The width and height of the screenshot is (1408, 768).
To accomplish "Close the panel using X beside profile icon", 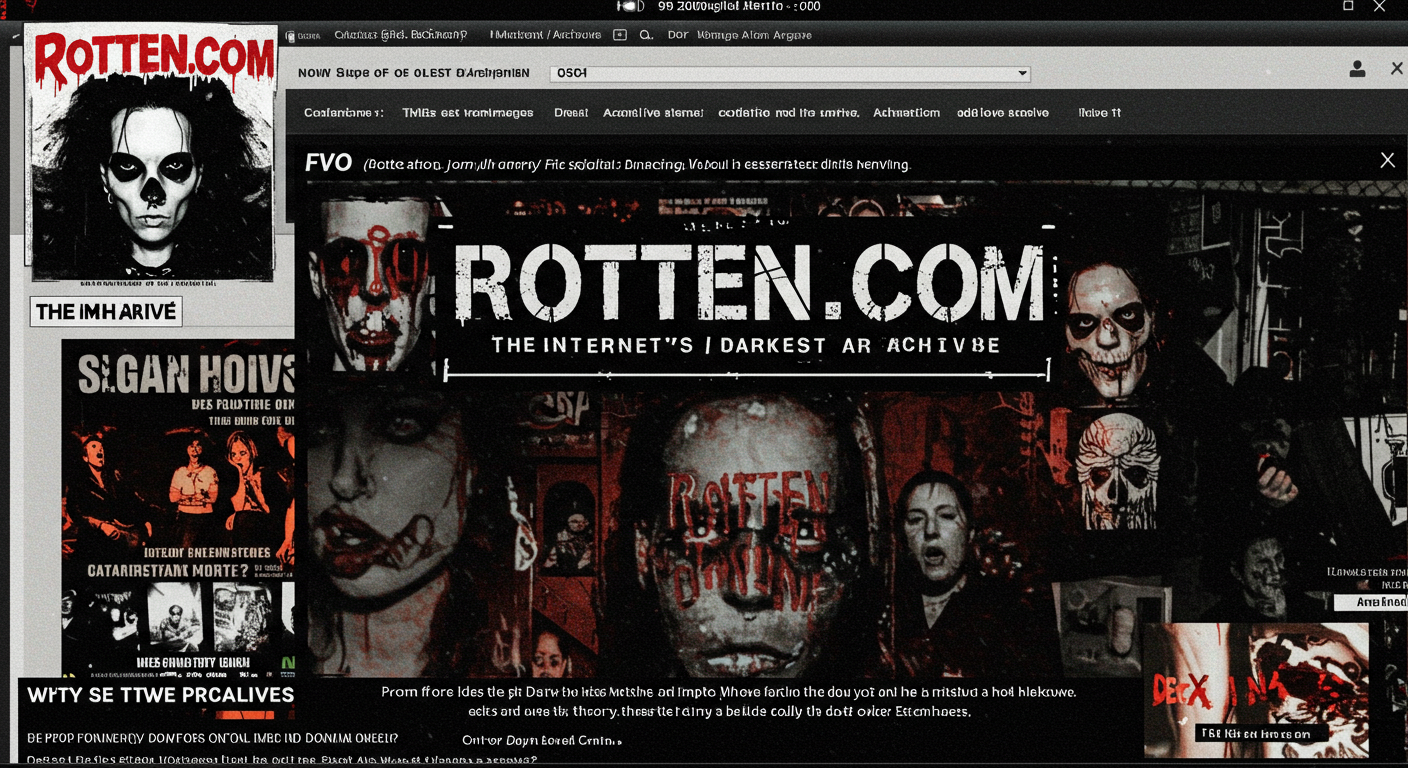I will pyautogui.click(x=1397, y=69).
